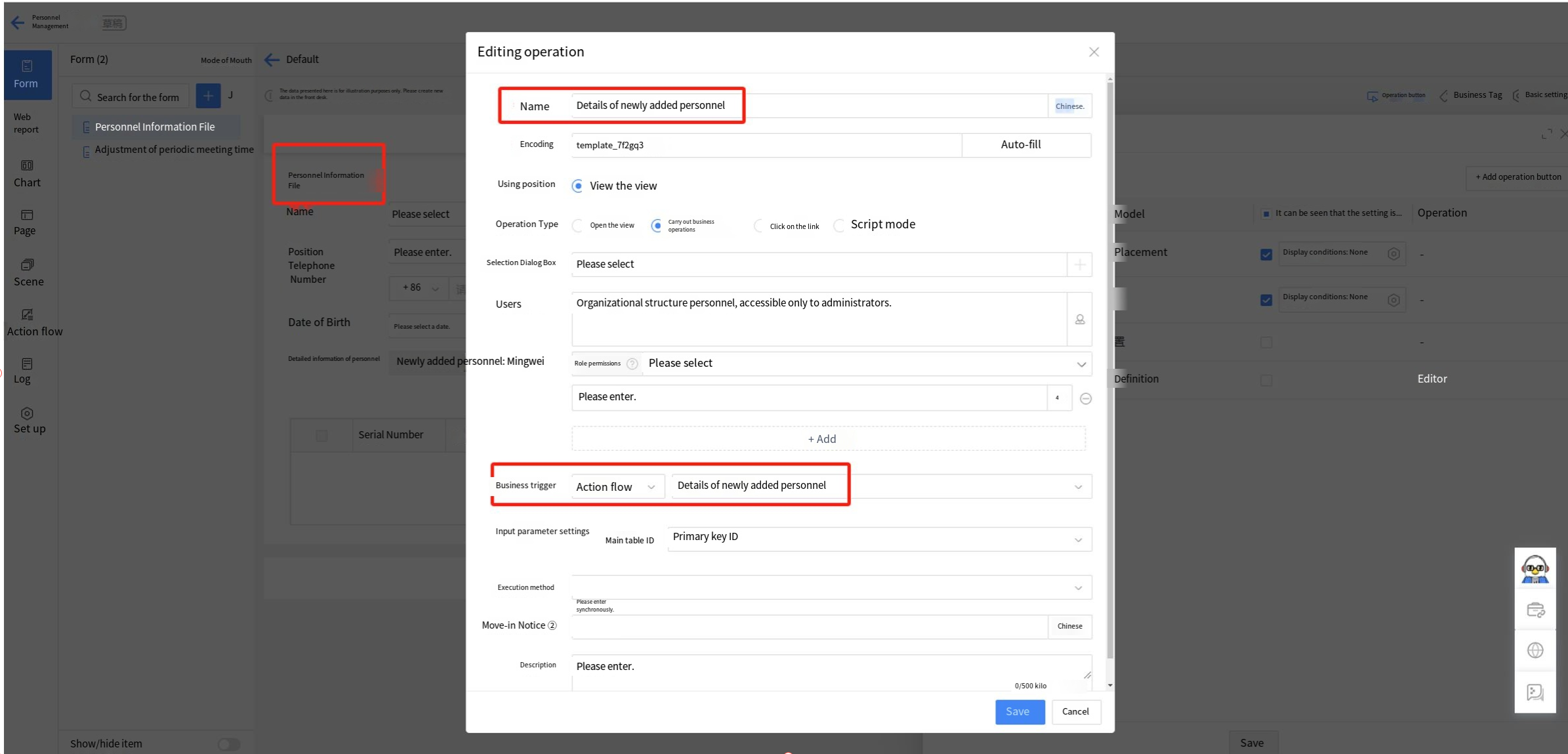Toggle the Show/hide item switch

pos(229,744)
